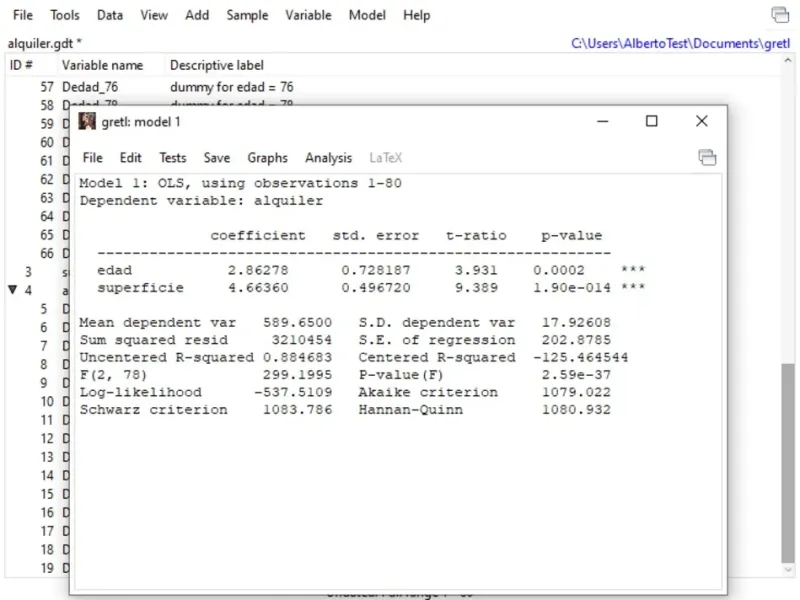Screen dimensions: 800x600
Task: Click the greyed LaTeX menu in model window
Action: (x=386, y=158)
